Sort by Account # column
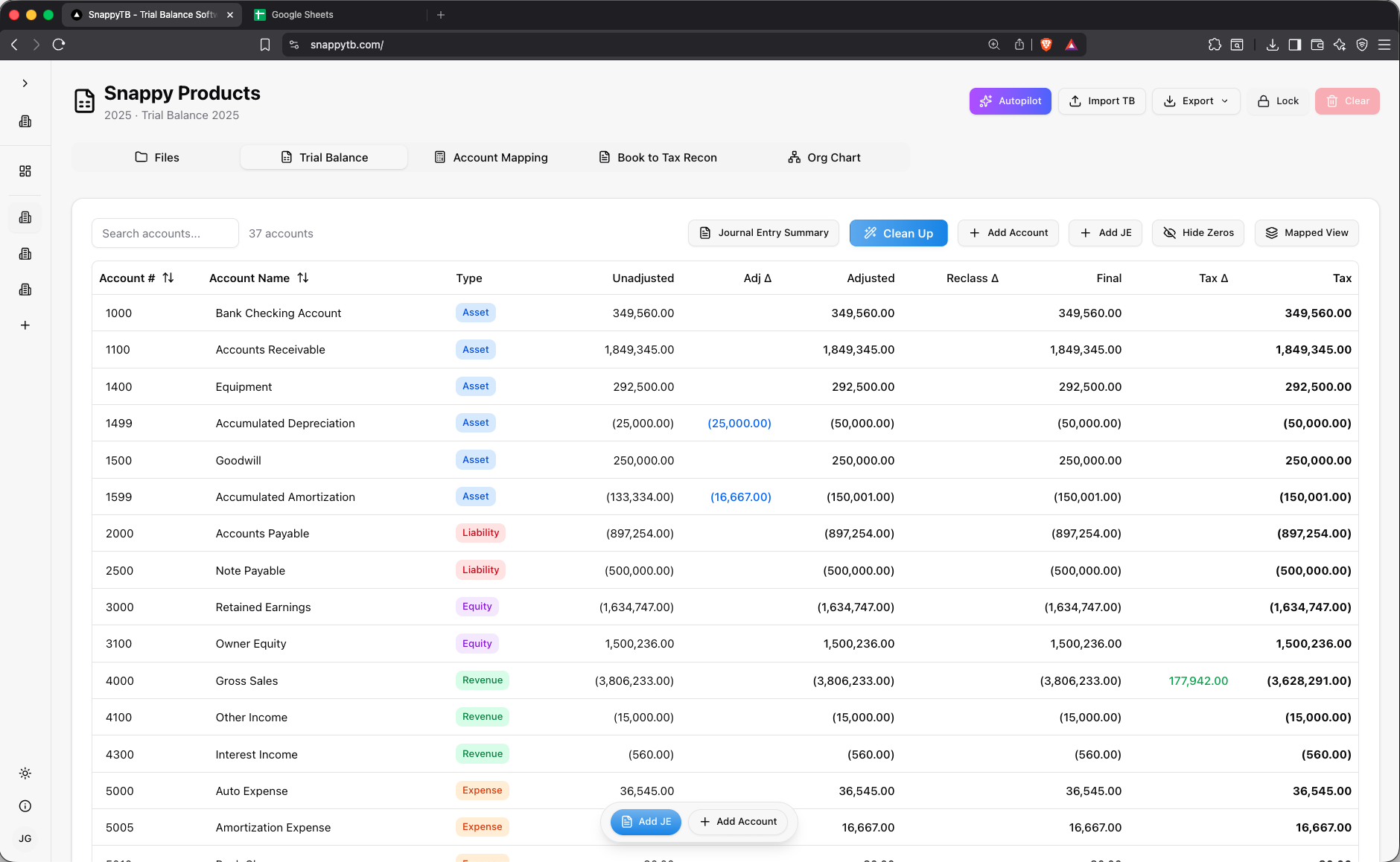Image resolution: width=1400 pixels, height=862 pixels. click(x=136, y=278)
